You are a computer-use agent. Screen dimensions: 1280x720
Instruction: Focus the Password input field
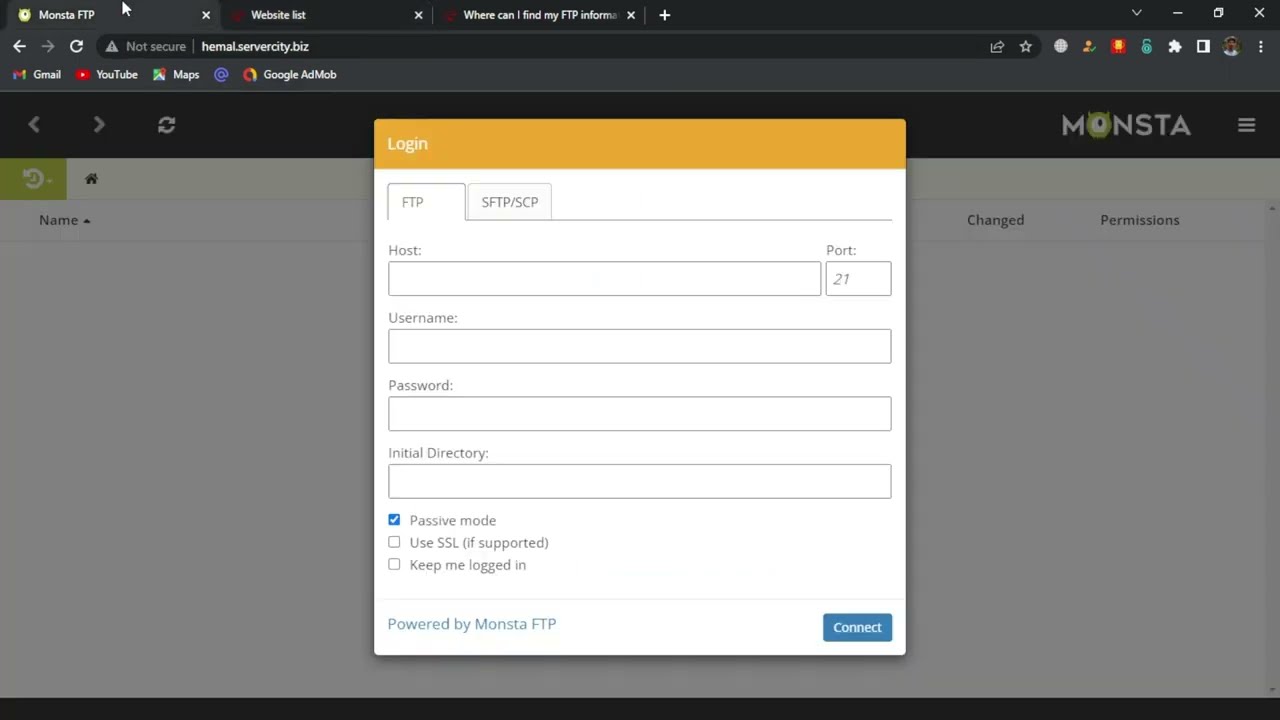click(639, 414)
